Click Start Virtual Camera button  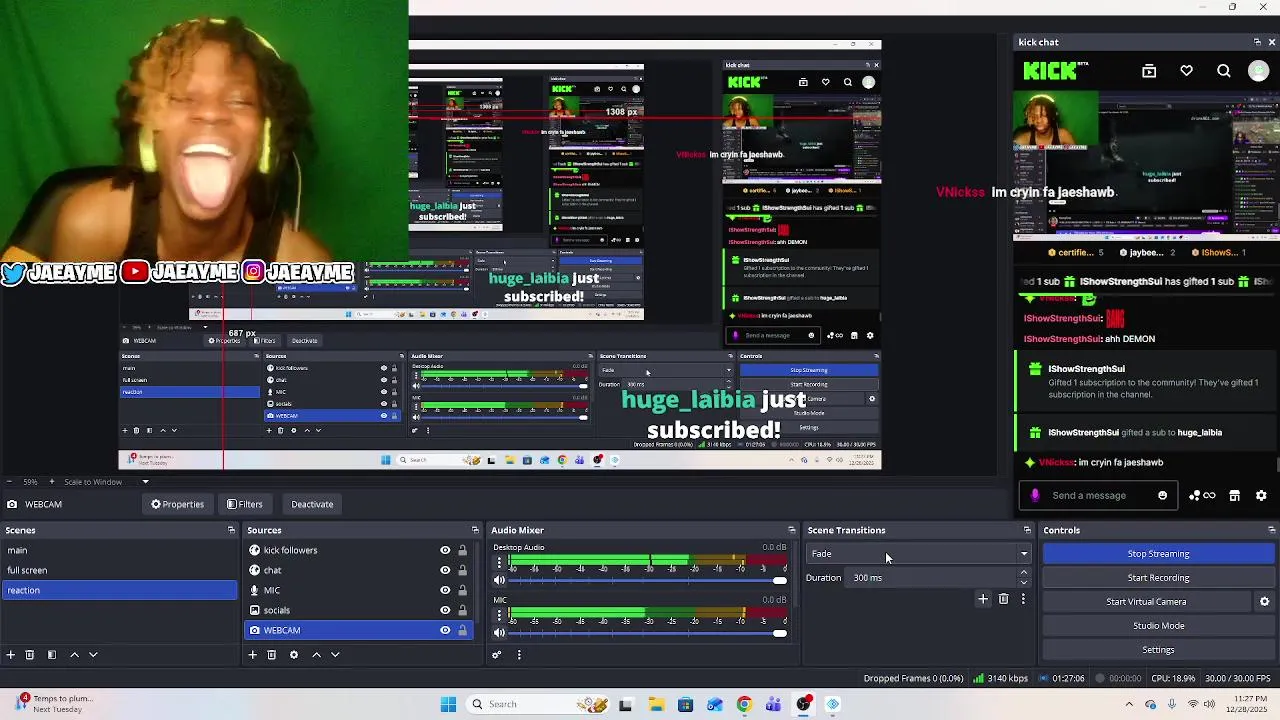tap(1146, 602)
